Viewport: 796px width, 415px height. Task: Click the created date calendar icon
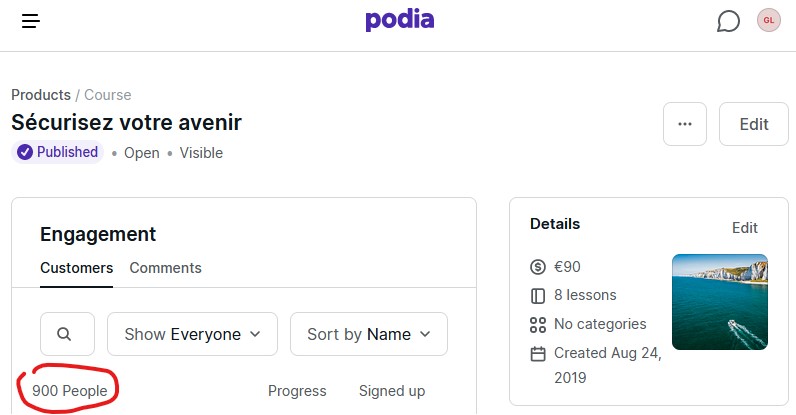tap(538, 353)
